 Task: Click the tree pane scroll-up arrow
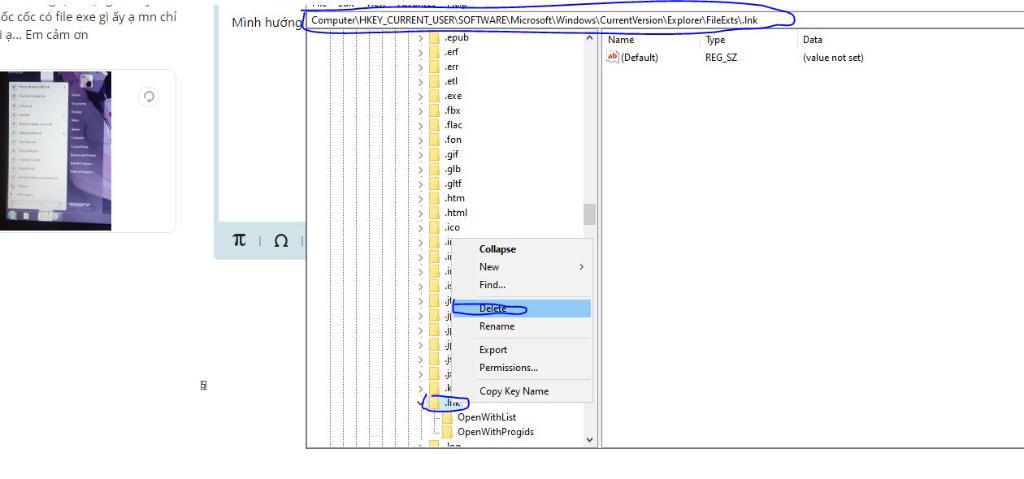(590, 38)
